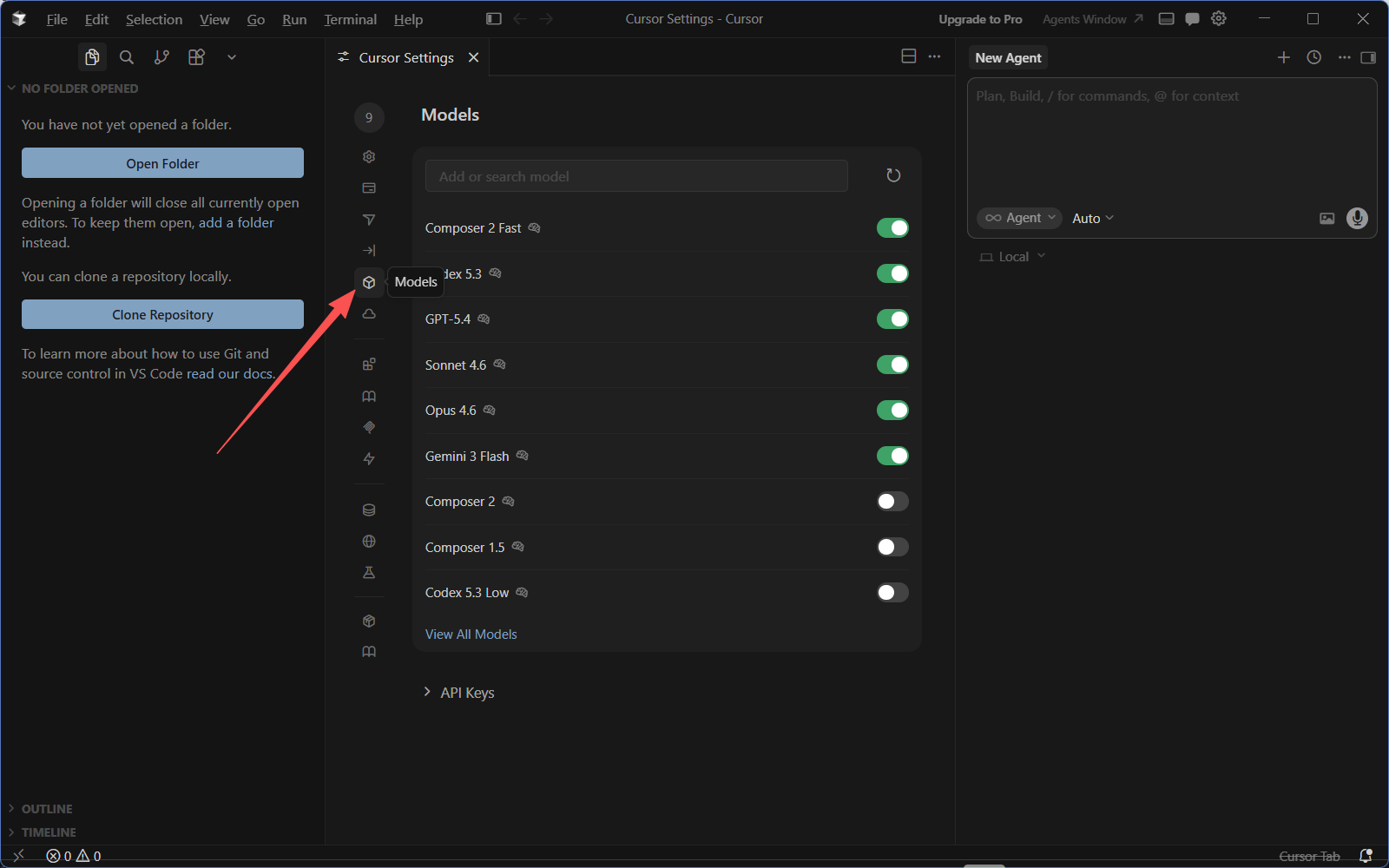Click the Open Folder button
This screenshot has width=1389, height=868.
click(162, 163)
